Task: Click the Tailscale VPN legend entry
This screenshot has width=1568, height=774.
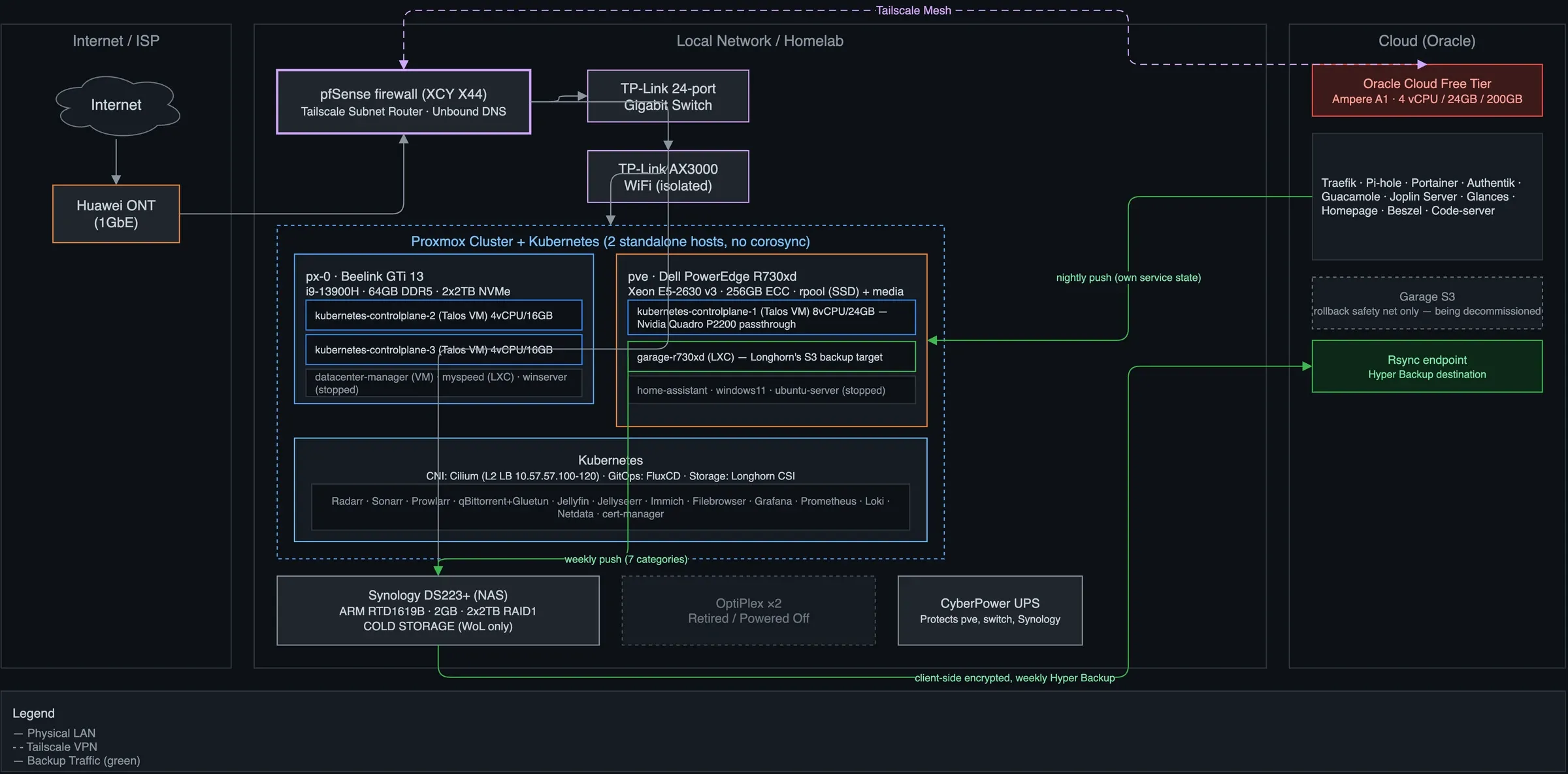Action: tap(55, 747)
